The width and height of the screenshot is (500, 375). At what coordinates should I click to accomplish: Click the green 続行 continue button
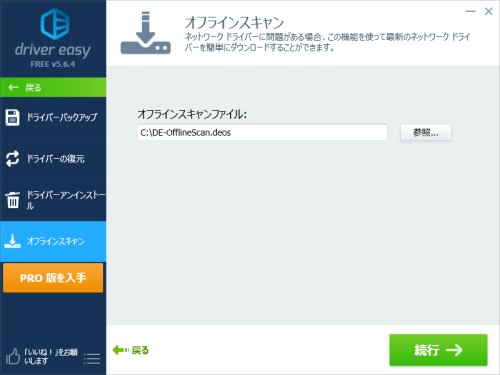click(438, 350)
